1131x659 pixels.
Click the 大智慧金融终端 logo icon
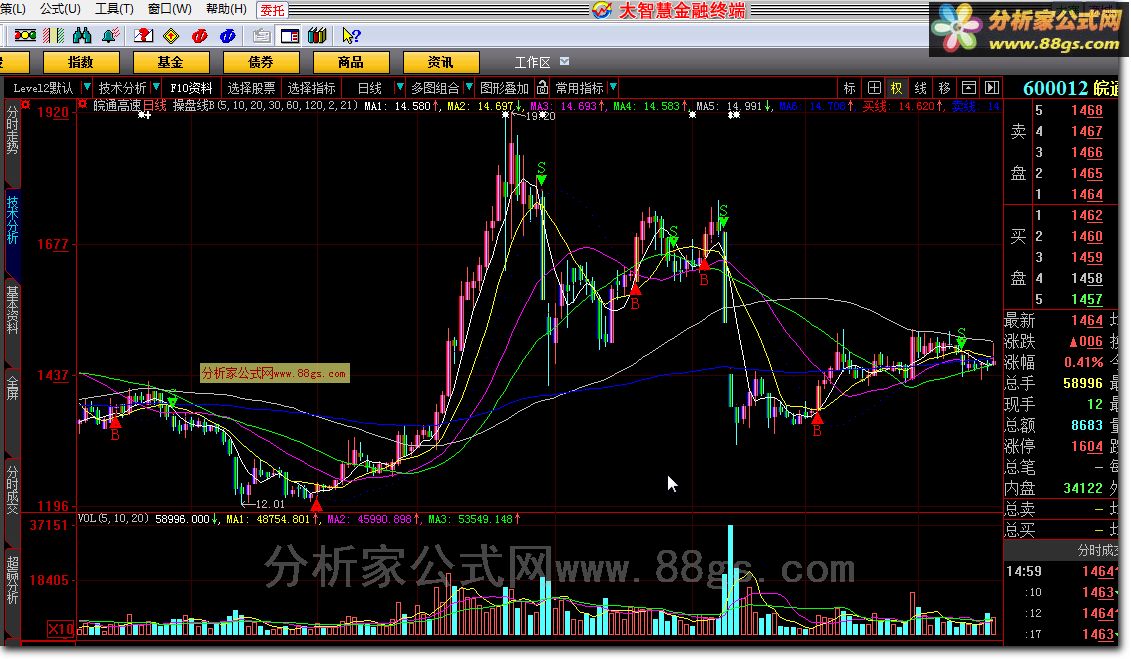[602, 10]
